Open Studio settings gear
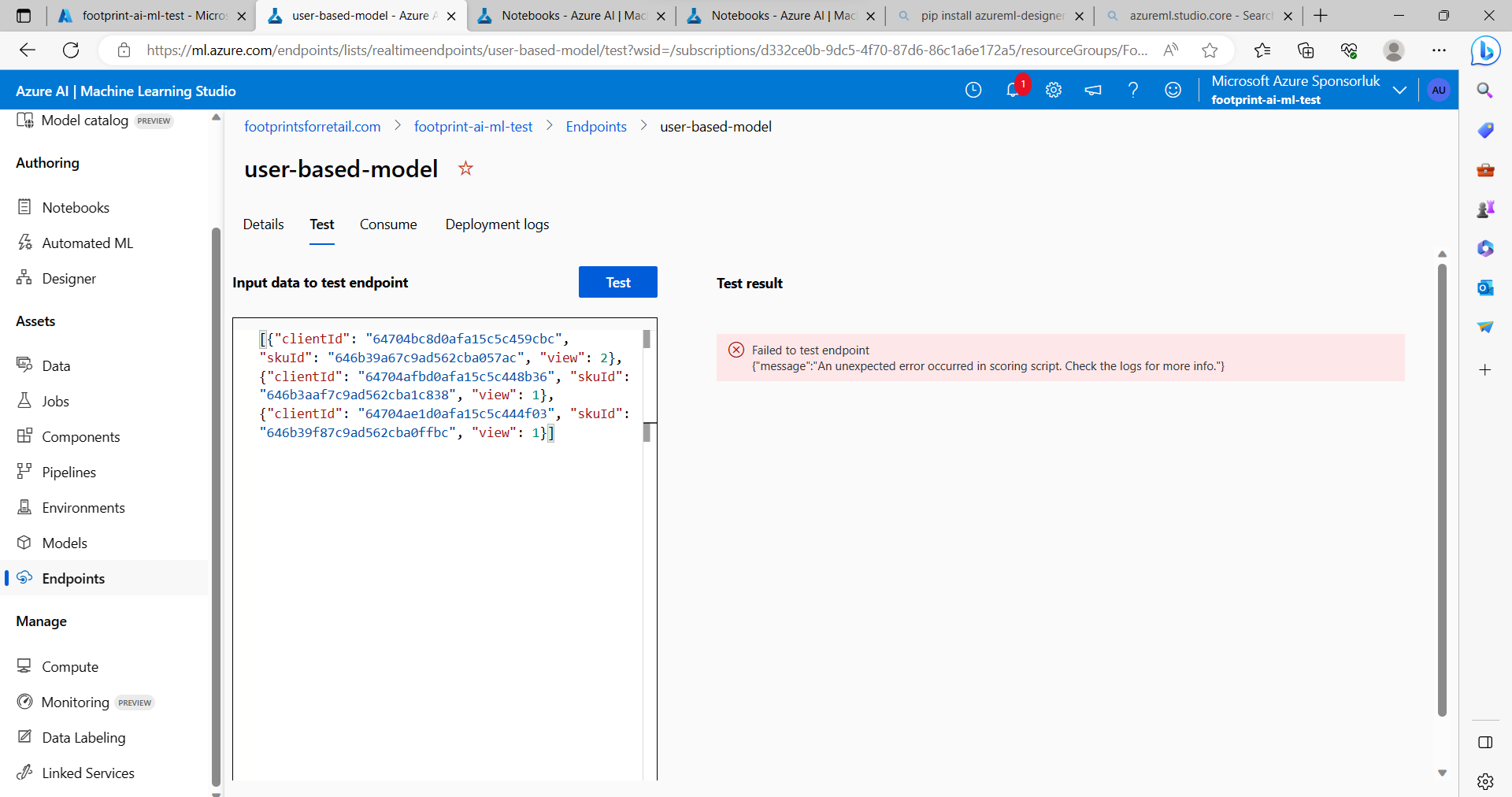This screenshot has width=1512, height=797. [x=1054, y=90]
